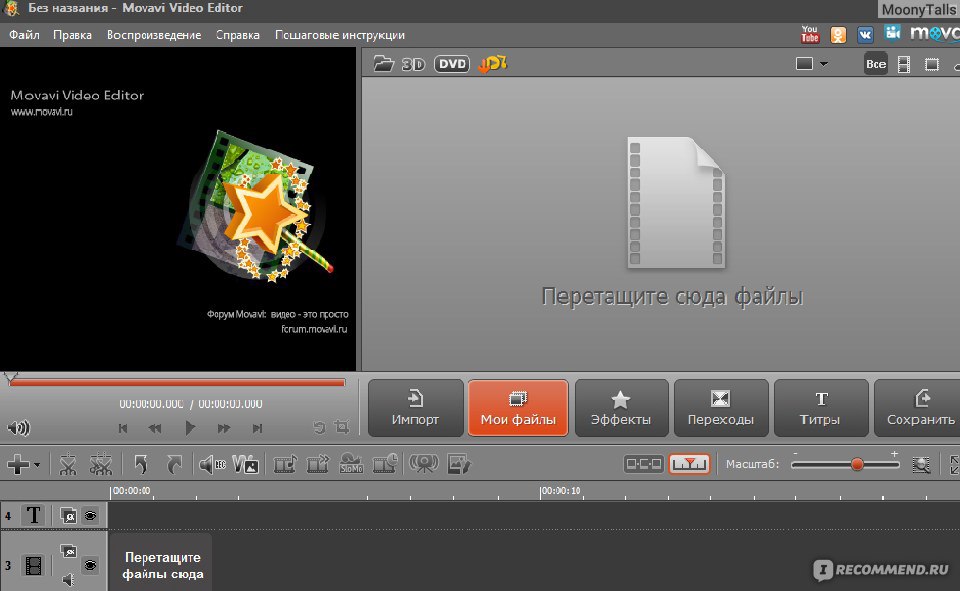Image resolution: width=960 pixels, height=591 pixels.
Task: Open the Титры tab
Action: point(821,408)
